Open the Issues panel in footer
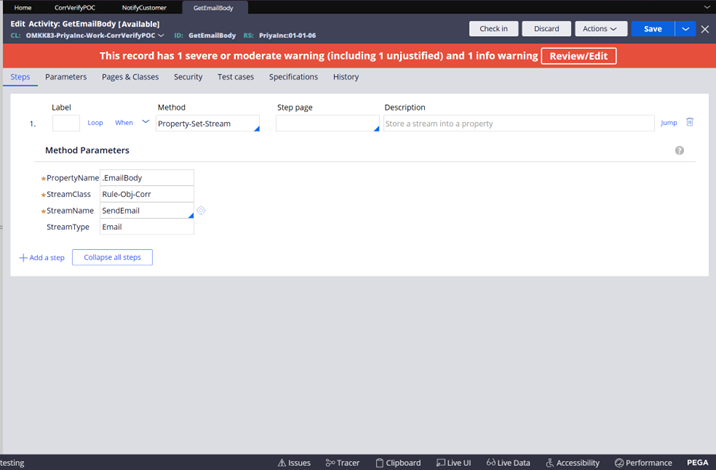This screenshot has width=716, height=470. (294, 463)
